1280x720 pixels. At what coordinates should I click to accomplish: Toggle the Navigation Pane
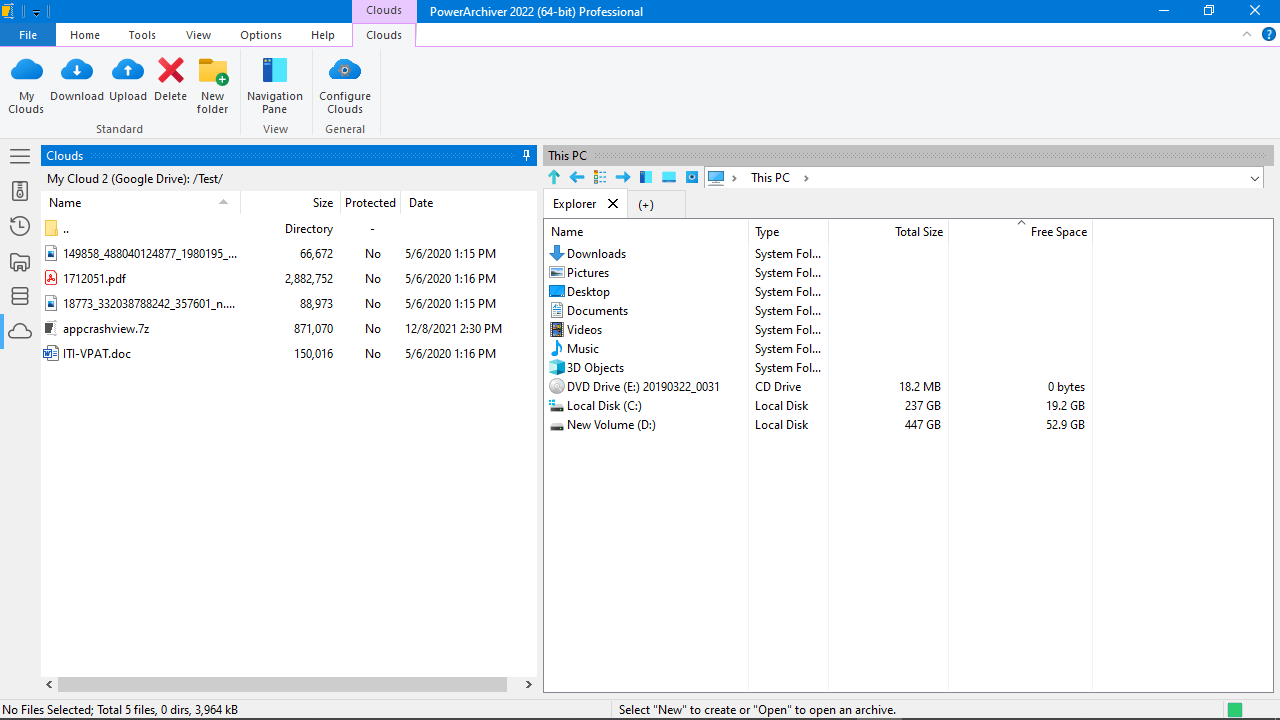pos(275,85)
